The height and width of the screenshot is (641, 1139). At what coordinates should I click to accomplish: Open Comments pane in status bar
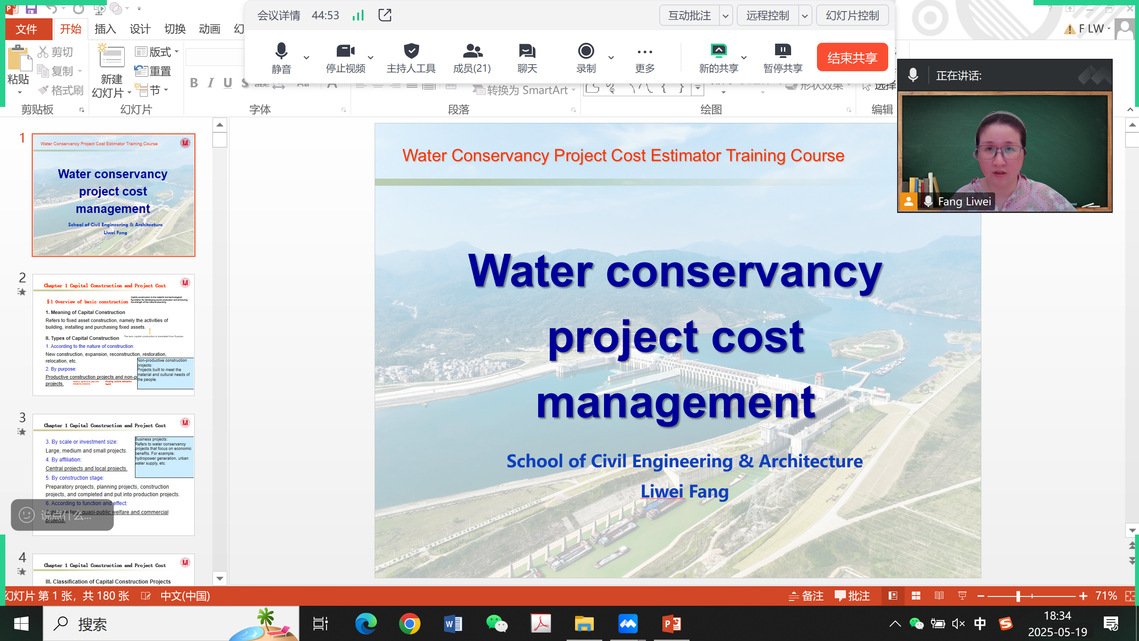(x=853, y=596)
